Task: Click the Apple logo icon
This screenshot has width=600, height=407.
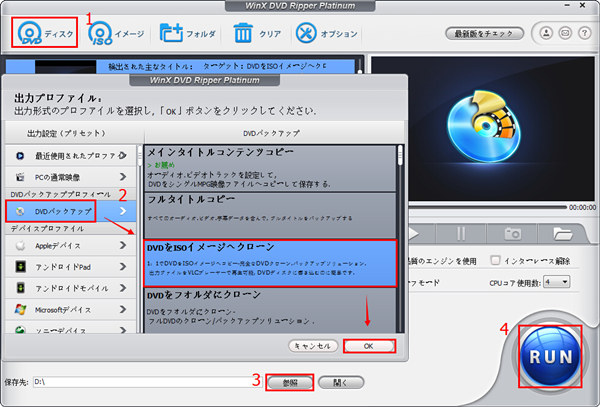Action: coord(20,245)
